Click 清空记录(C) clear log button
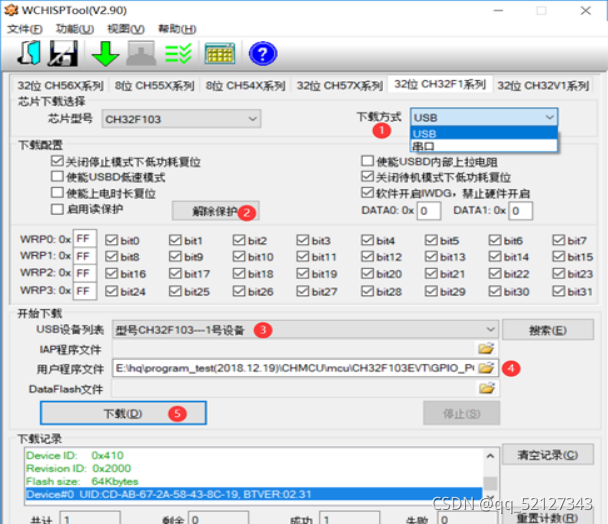608x524 pixels. click(548, 455)
